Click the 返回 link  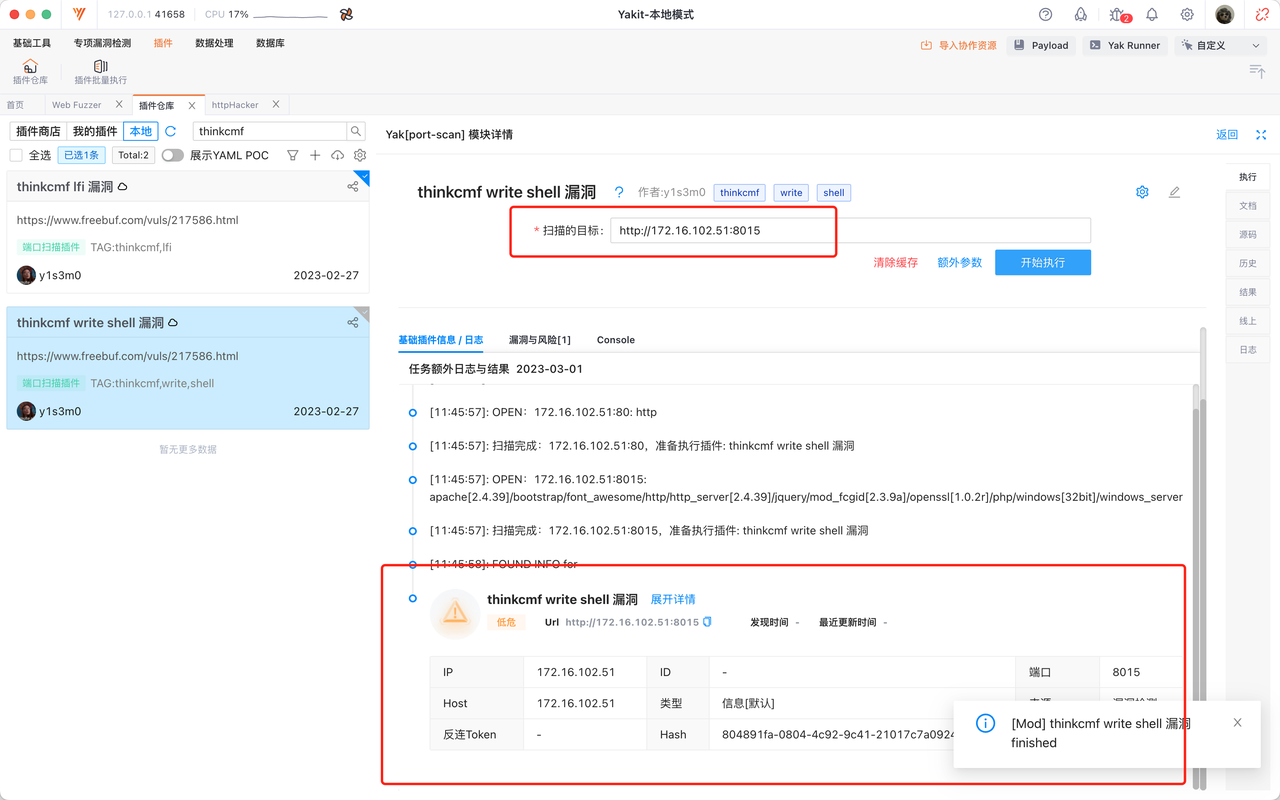click(x=1227, y=135)
